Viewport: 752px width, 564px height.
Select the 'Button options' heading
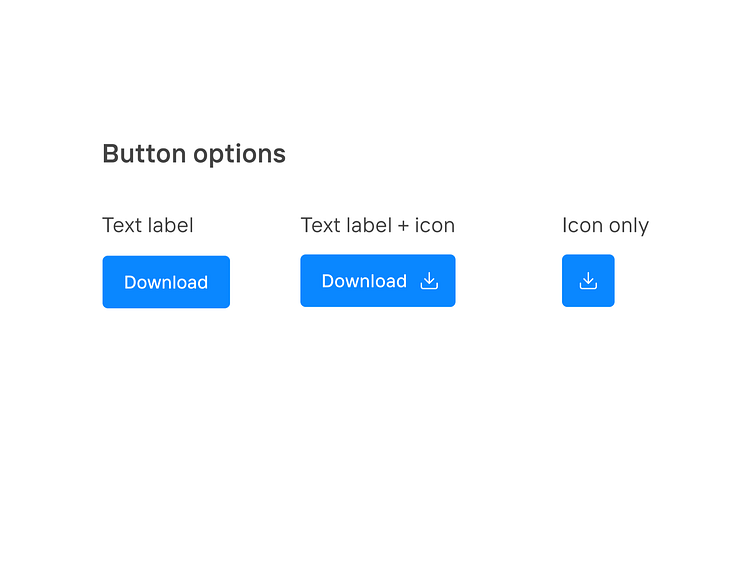tap(194, 154)
